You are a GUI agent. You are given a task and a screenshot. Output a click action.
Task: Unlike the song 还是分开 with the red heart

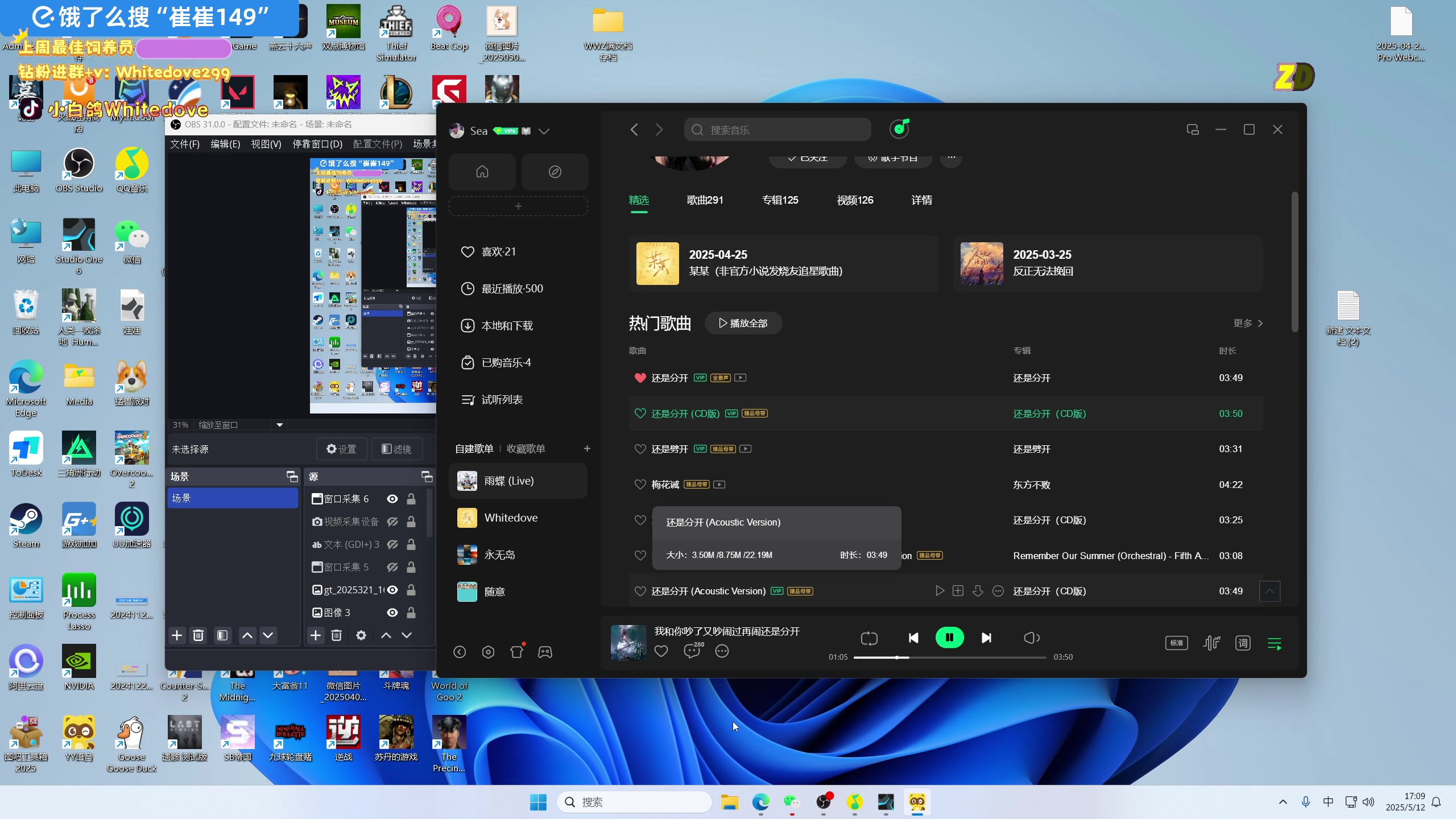pos(640,378)
